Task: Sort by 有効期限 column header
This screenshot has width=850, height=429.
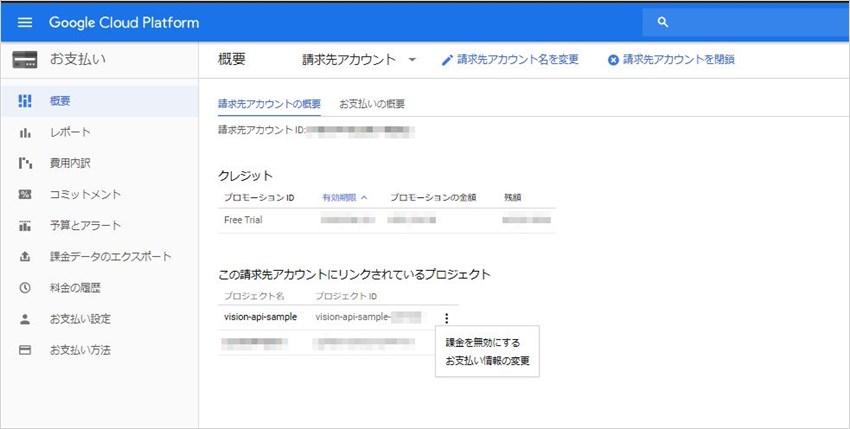Action: pos(339,198)
